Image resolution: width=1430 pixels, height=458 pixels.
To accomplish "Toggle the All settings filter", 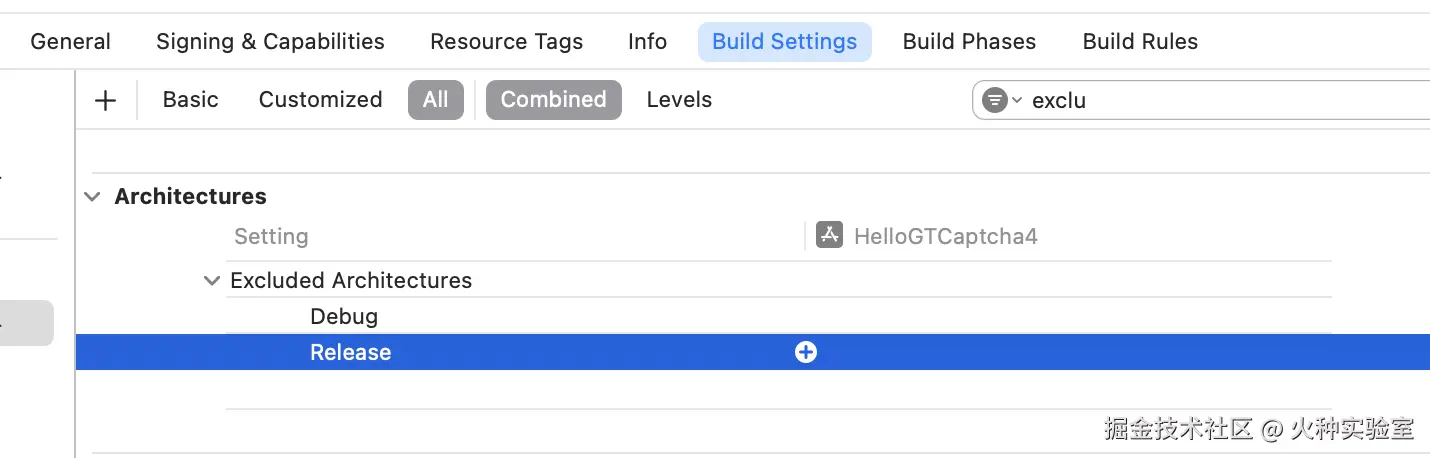I will point(435,100).
